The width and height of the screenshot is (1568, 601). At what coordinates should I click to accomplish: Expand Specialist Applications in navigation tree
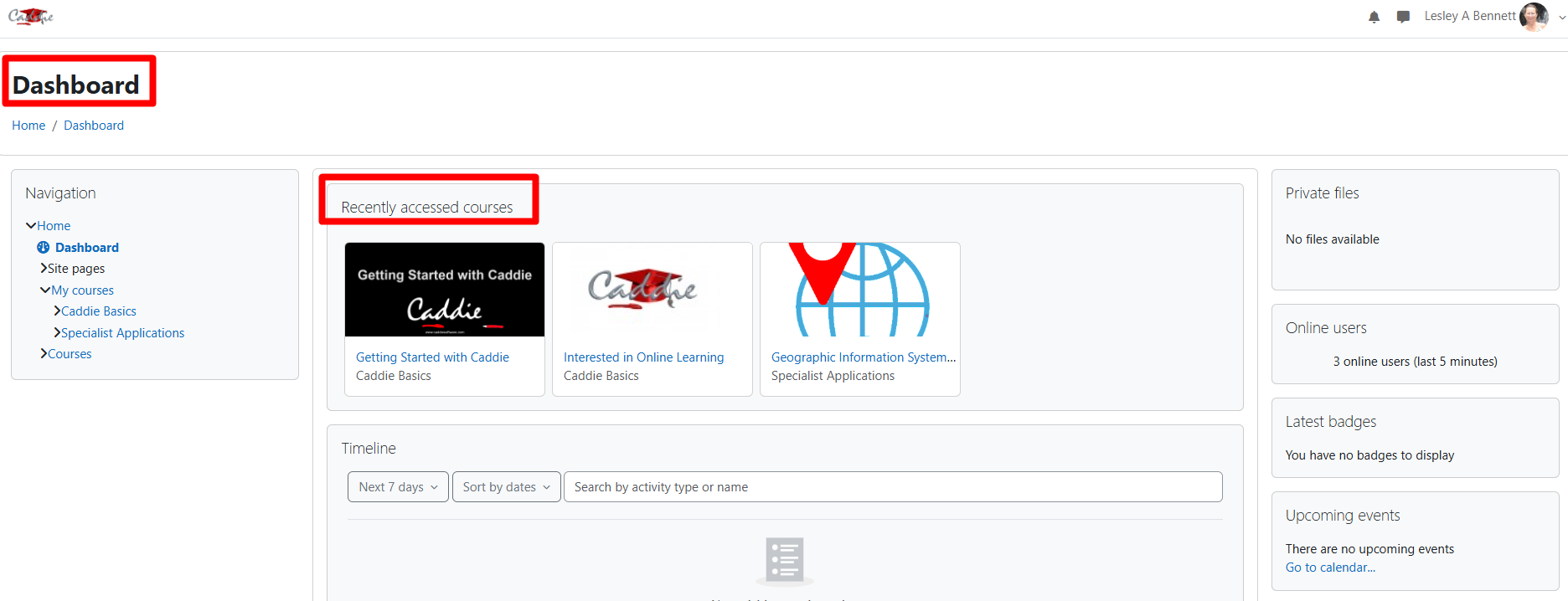point(57,333)
